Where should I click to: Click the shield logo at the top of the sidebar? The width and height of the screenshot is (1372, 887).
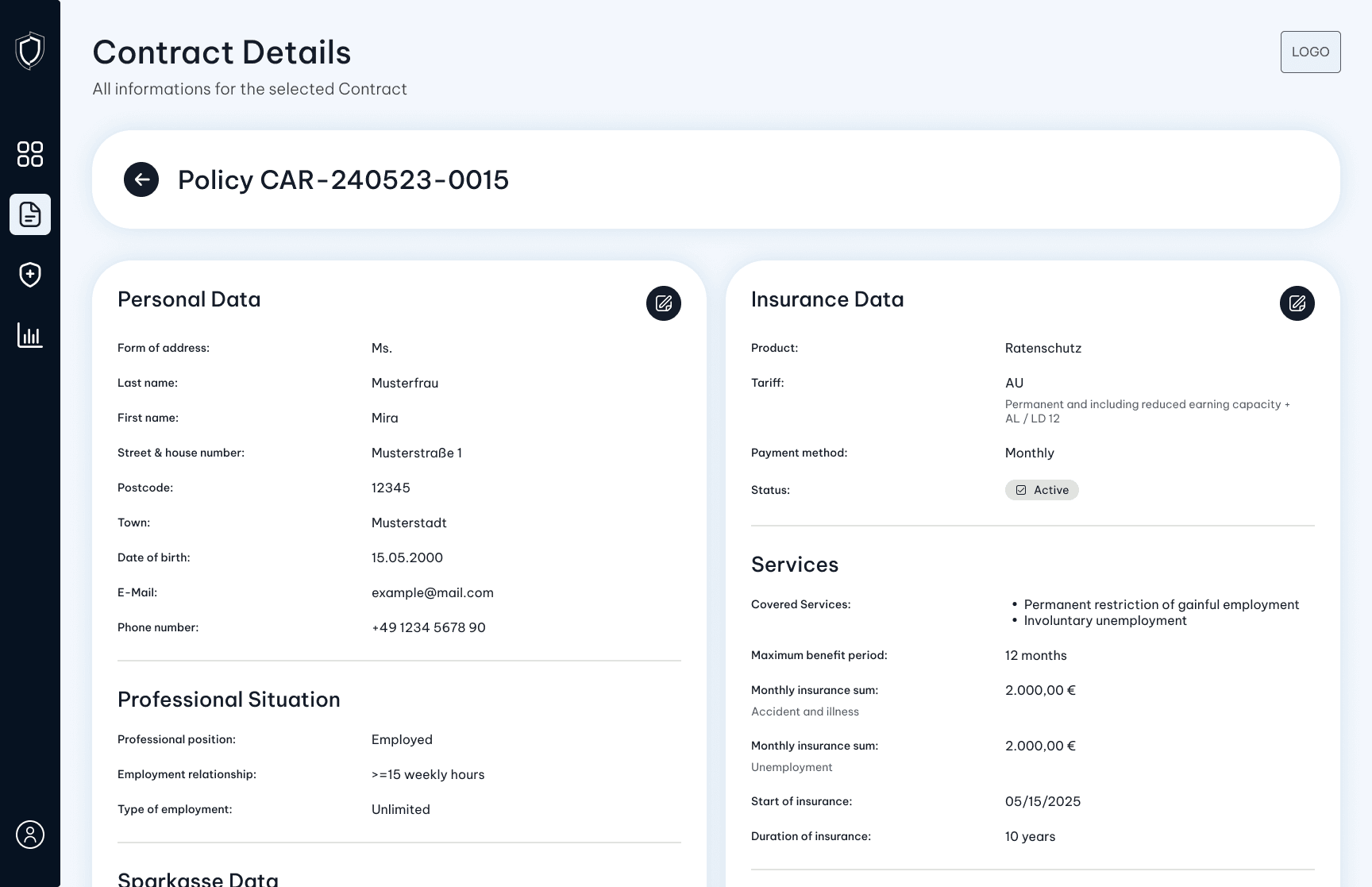(x=29, y=50)
